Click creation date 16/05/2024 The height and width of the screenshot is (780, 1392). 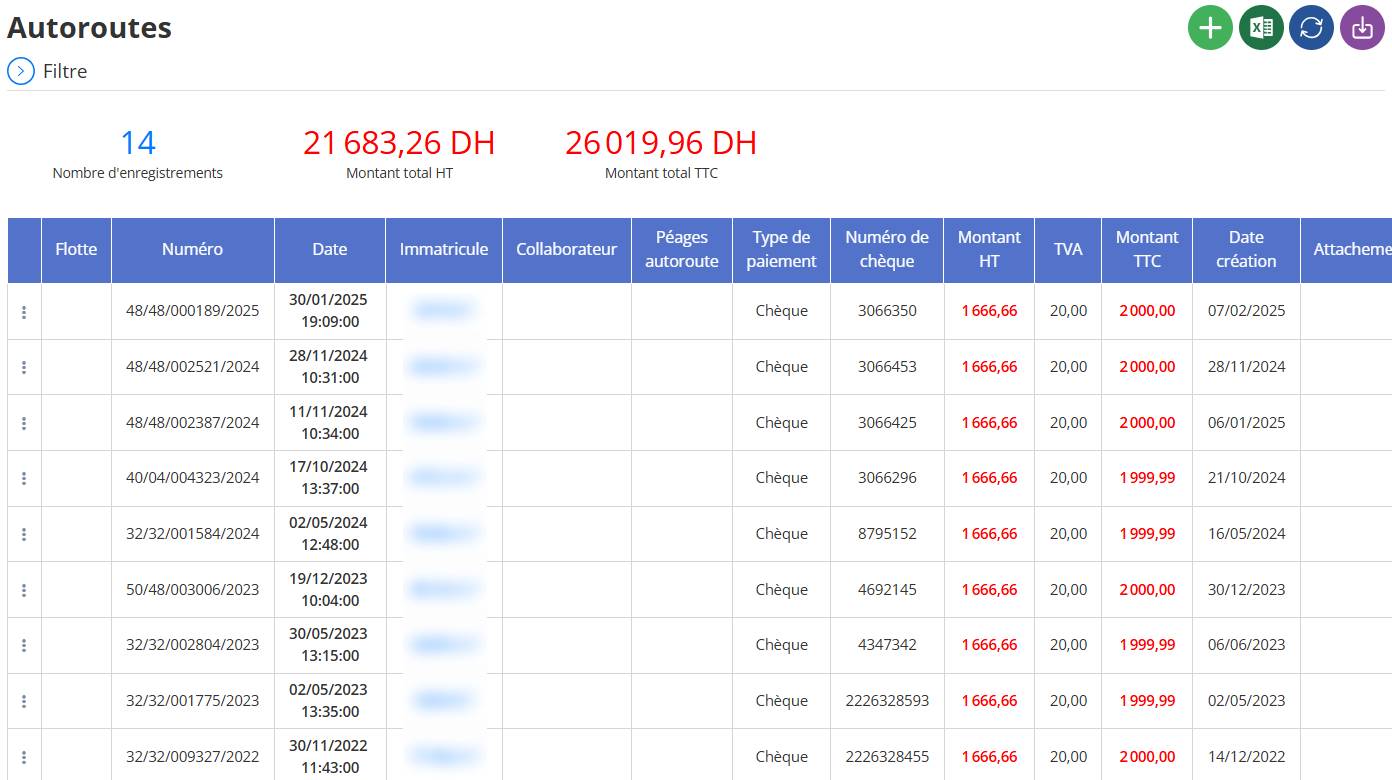[1246, 534]
